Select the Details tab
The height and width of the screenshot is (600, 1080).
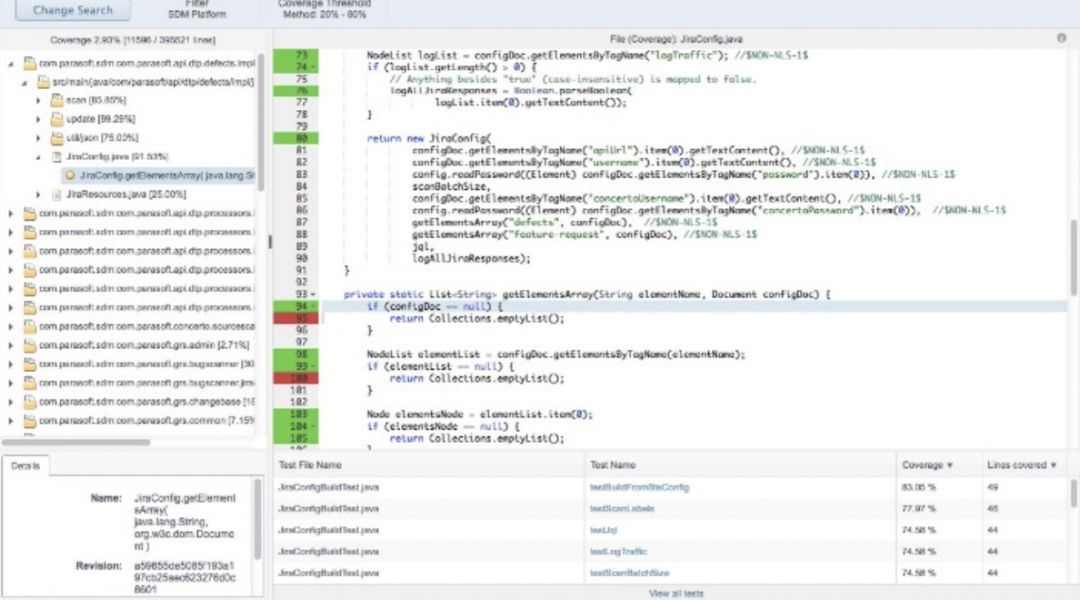coord(25,466)
